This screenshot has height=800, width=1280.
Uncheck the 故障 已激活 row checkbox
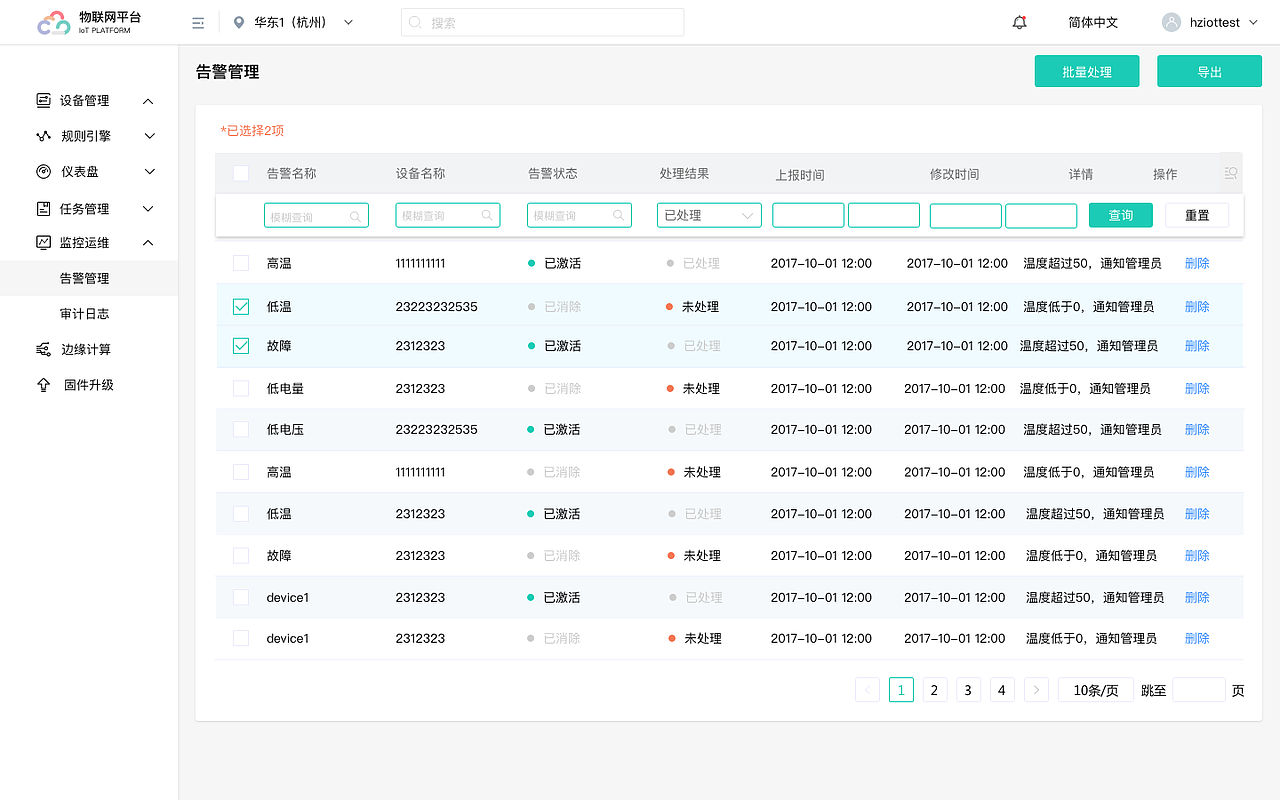tap(241, 345)
